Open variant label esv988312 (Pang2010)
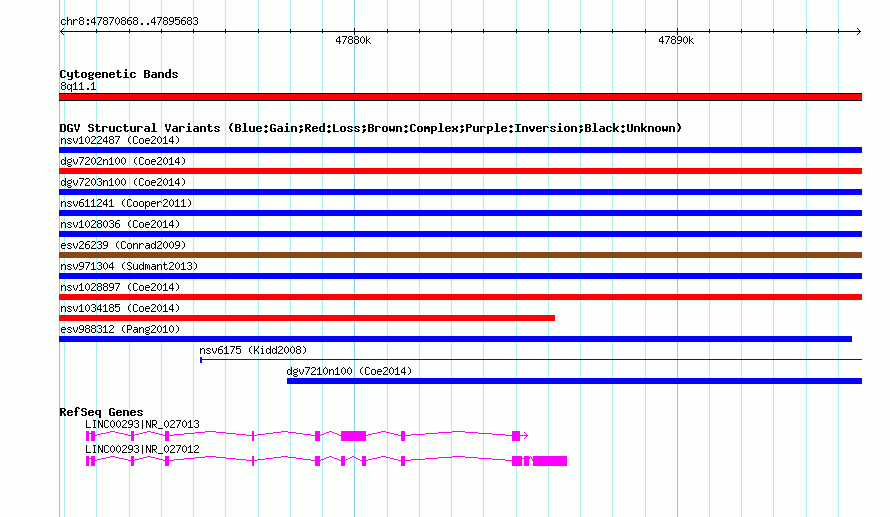The height and width of the screenshot is (517, 890). tap(120, 329)
